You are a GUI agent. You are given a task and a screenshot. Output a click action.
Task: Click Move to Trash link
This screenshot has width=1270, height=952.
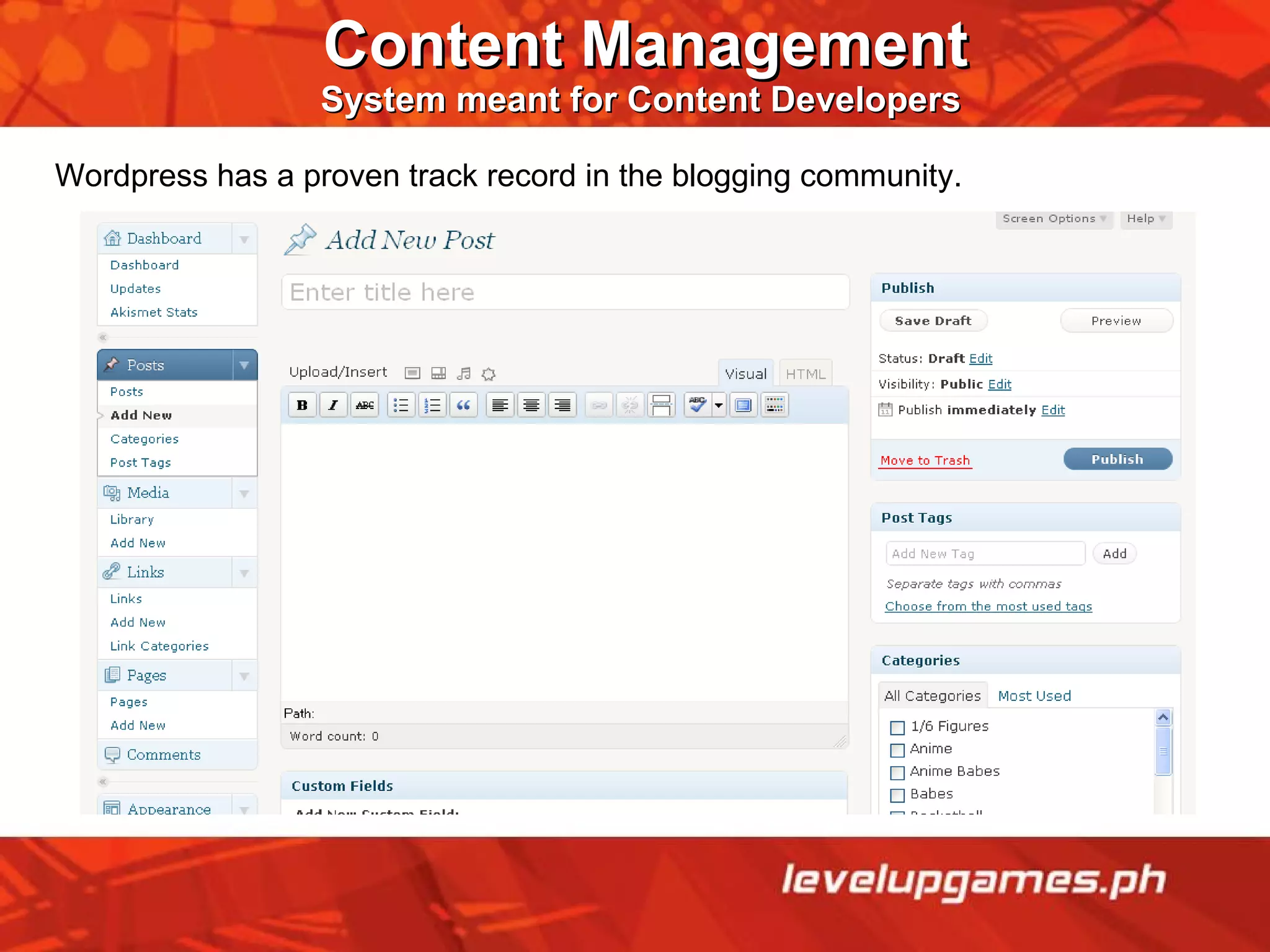[x=925, y=461]
